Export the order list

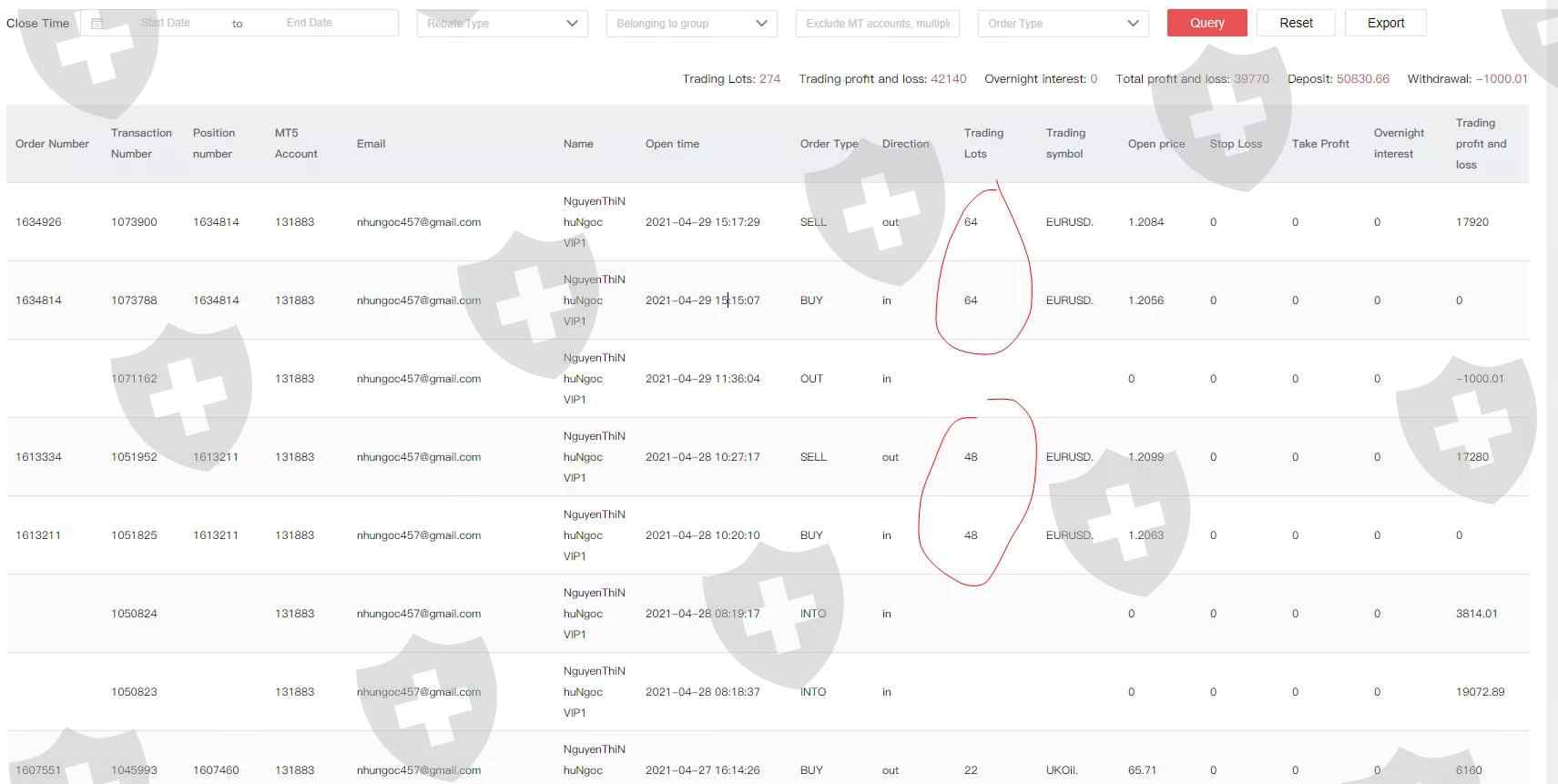tap(1386, 23)
